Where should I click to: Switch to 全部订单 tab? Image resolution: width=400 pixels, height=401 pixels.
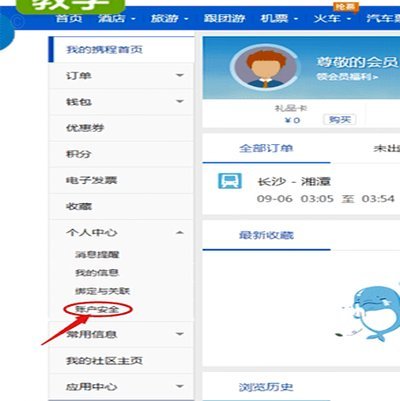click(266, 148)
